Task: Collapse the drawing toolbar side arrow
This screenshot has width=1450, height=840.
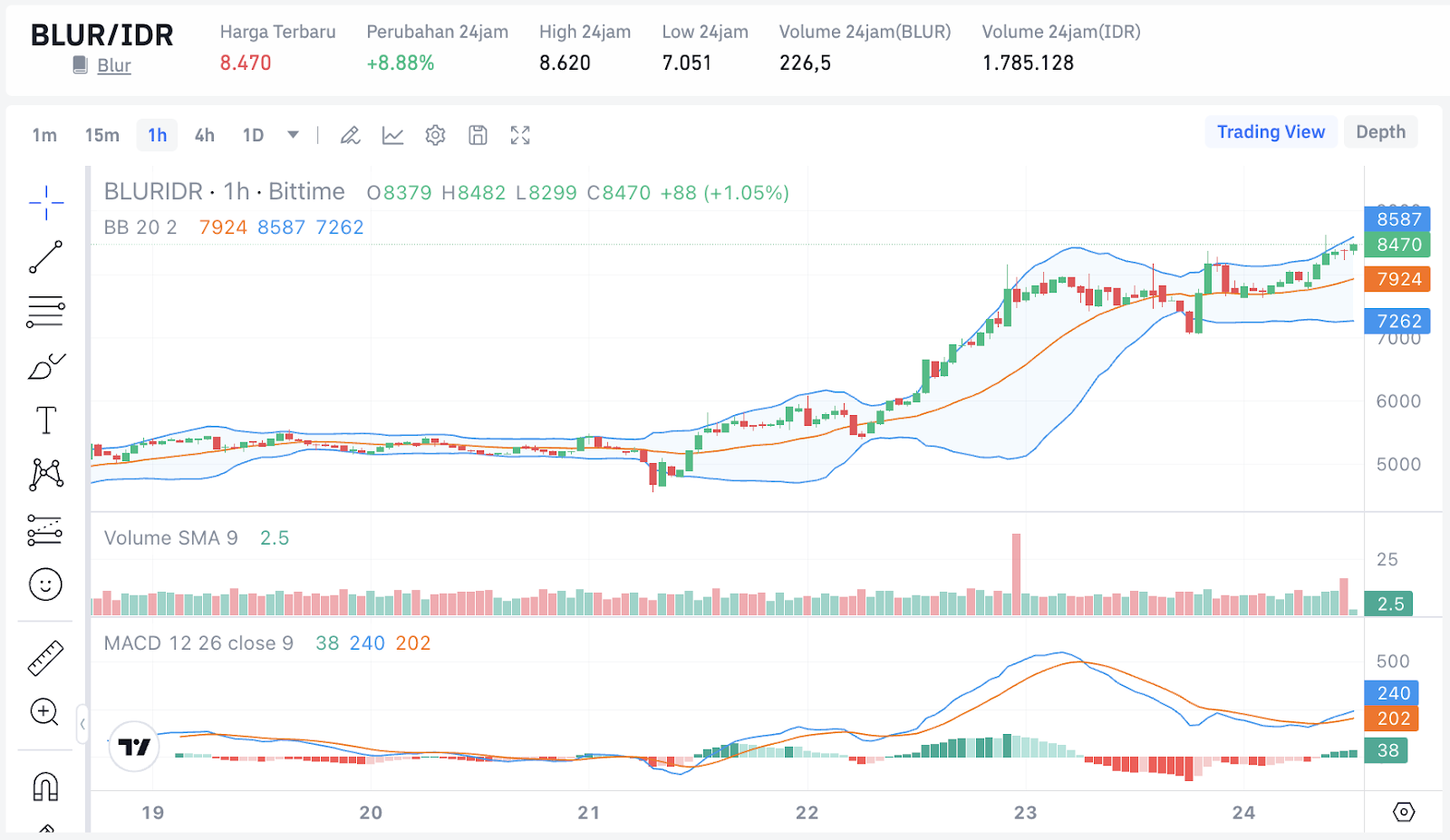Action: pyautogui.click(x=82, y=724)
